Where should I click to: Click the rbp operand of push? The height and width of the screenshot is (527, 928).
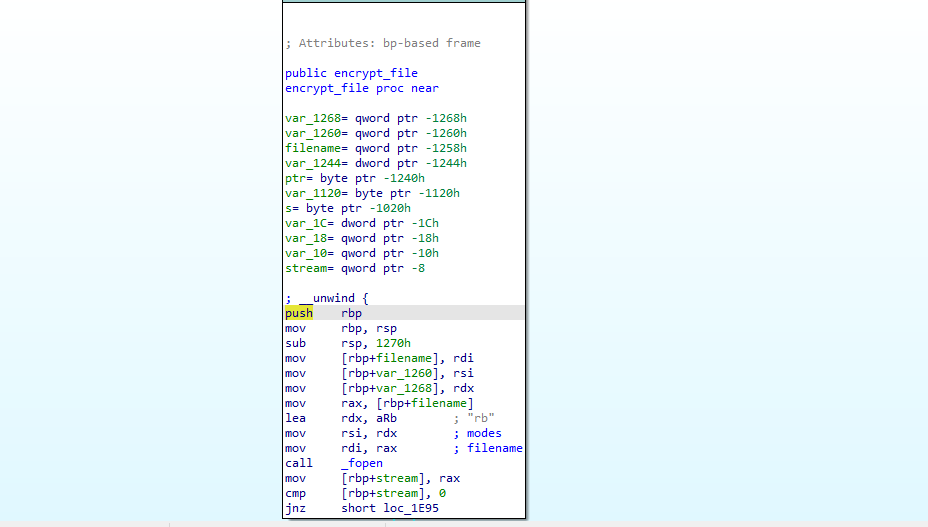tap(352, 313)
